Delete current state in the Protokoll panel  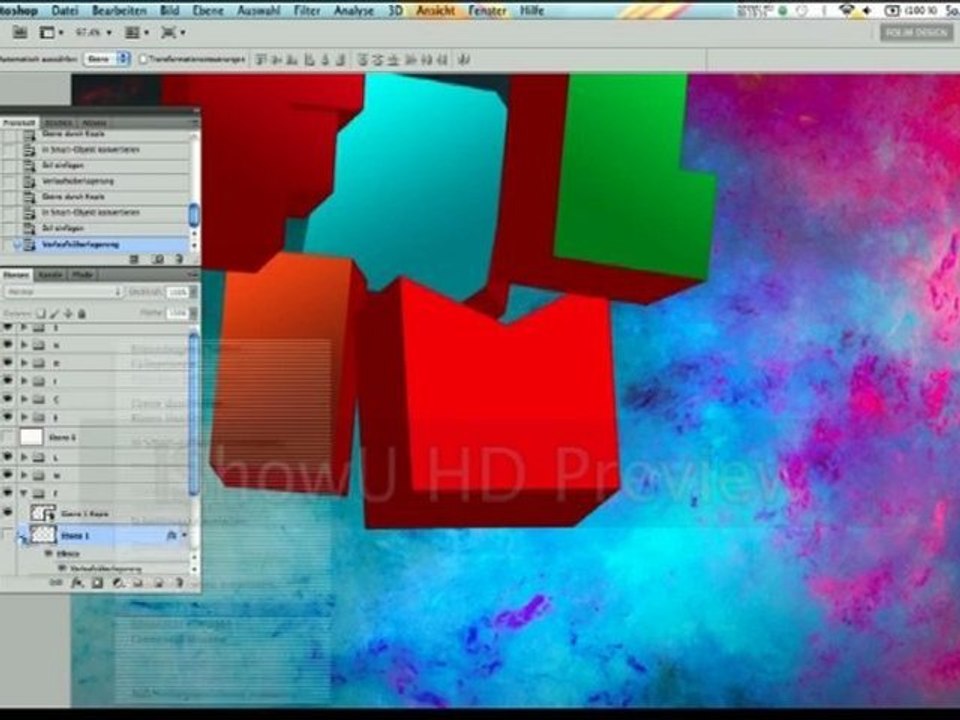[179, 259]
